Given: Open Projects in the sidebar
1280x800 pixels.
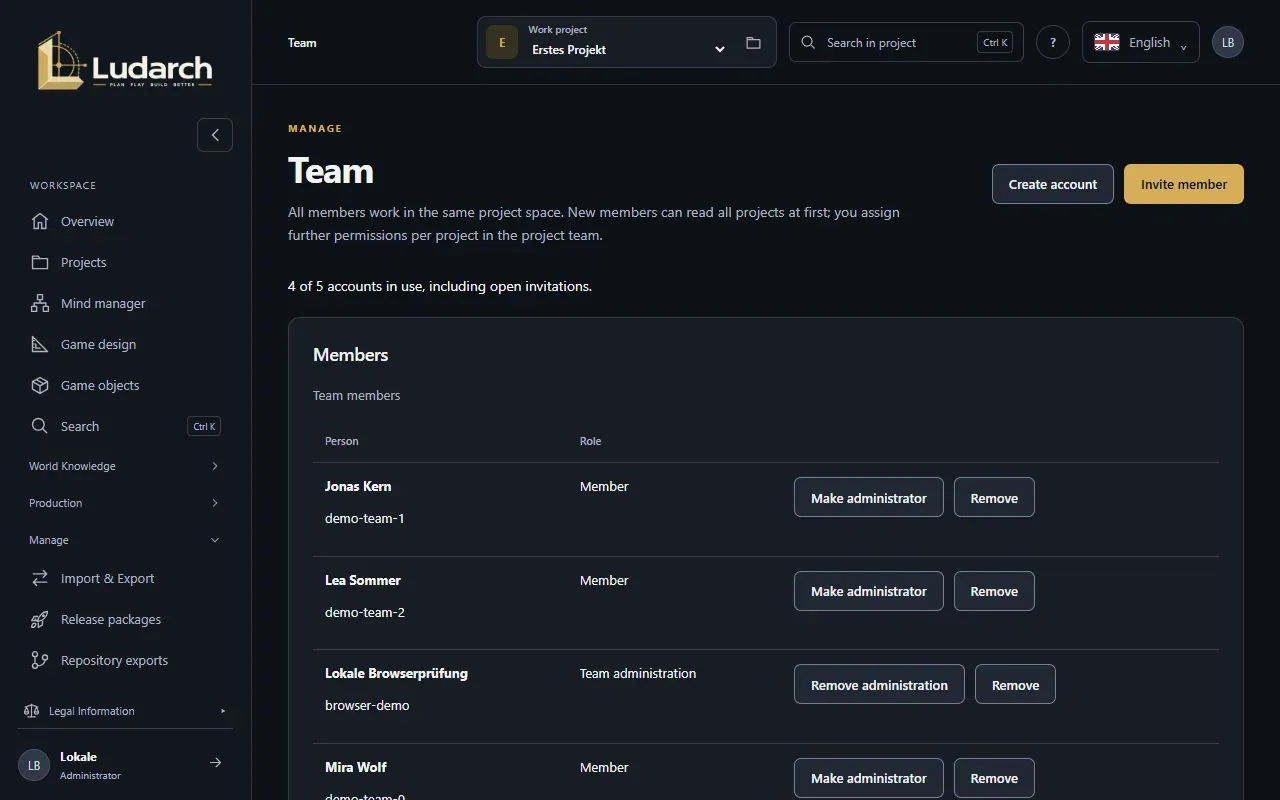Looking at the screenshot, I should coord(125,262).
